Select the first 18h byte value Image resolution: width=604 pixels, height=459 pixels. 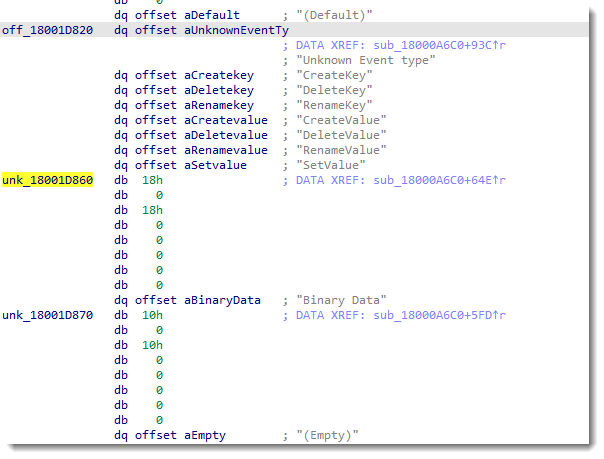[x=152, y=180]
